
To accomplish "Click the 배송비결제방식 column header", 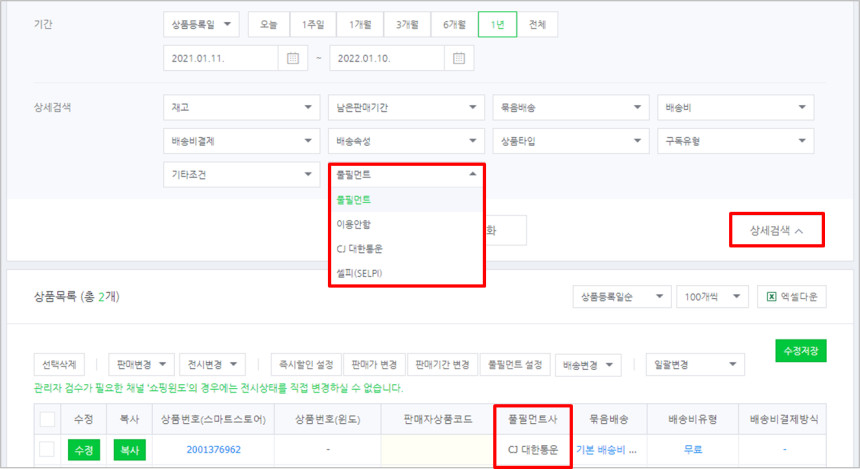I will pyautogui.click(x=784, y=420).
